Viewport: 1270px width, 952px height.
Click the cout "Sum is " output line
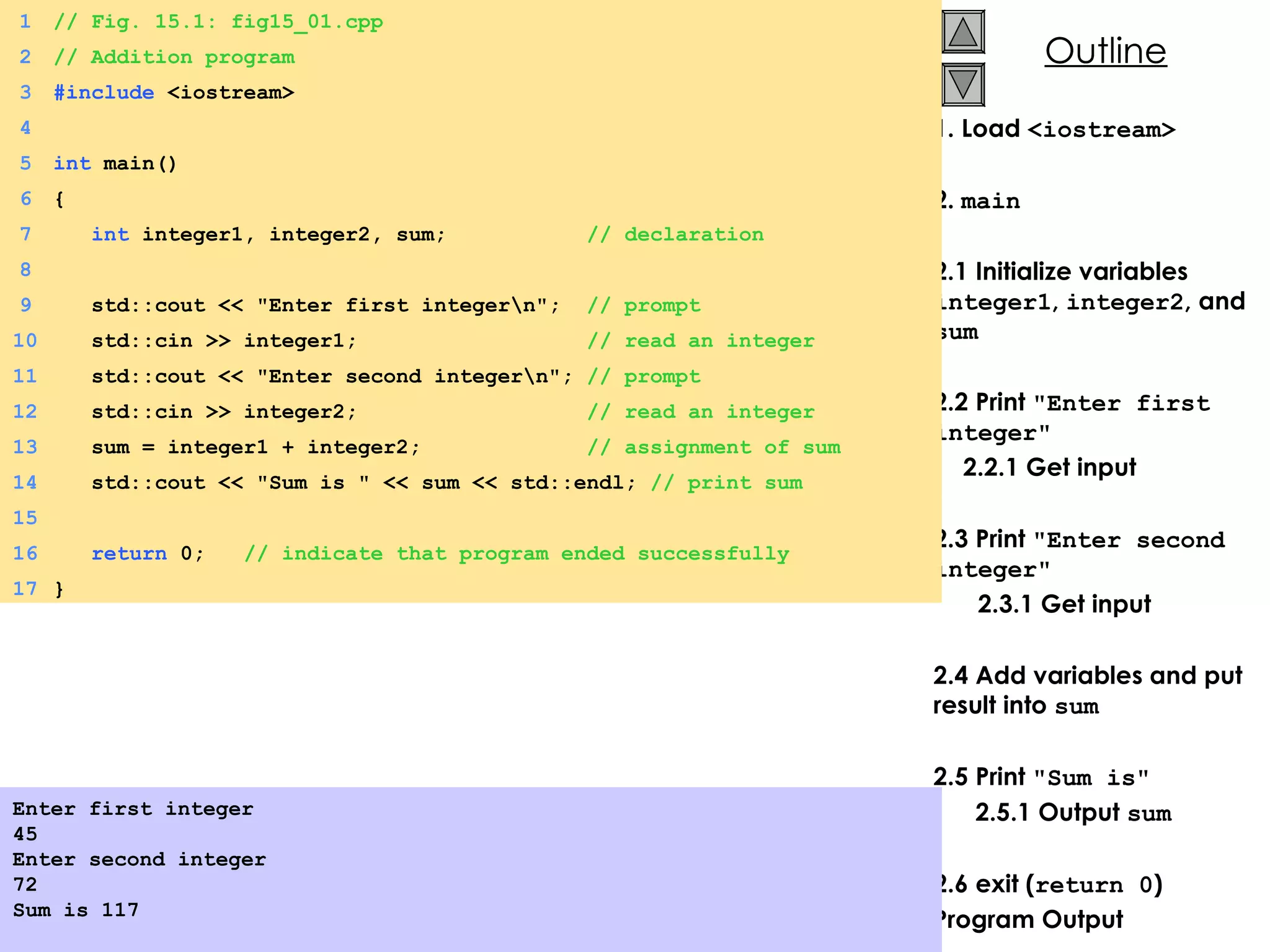point(364,483)
